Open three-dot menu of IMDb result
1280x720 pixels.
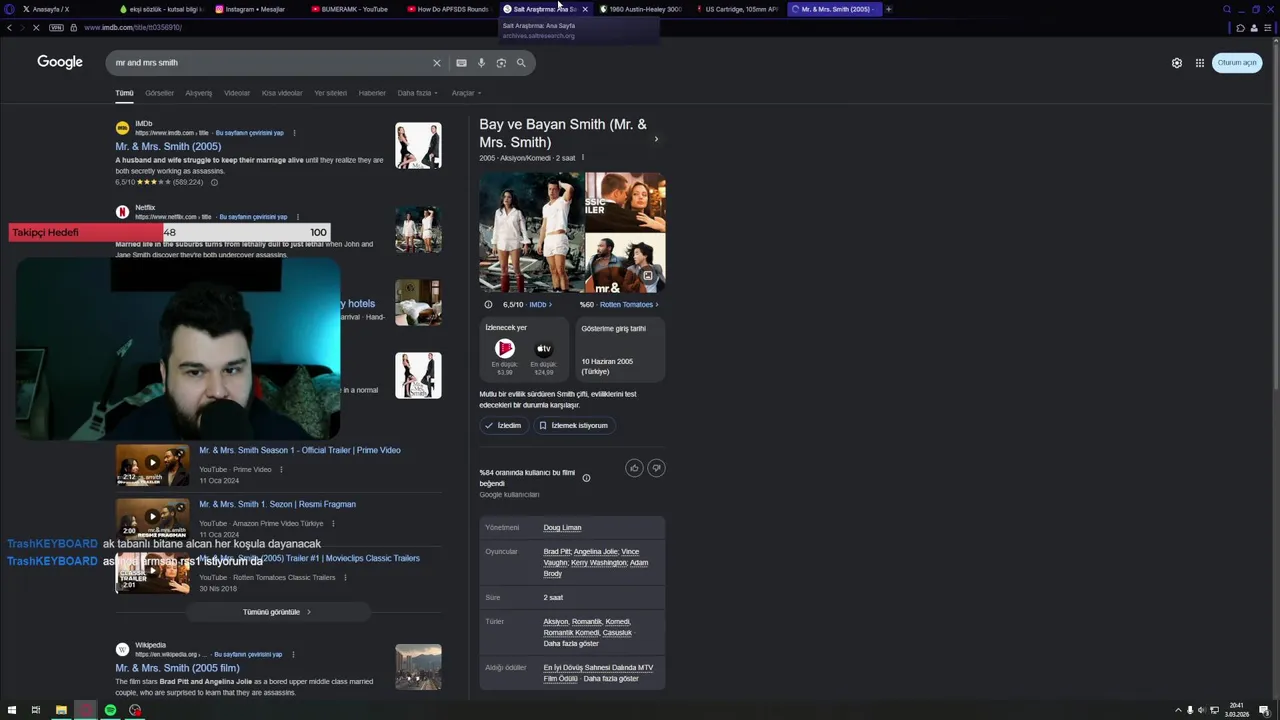(294, 133)
